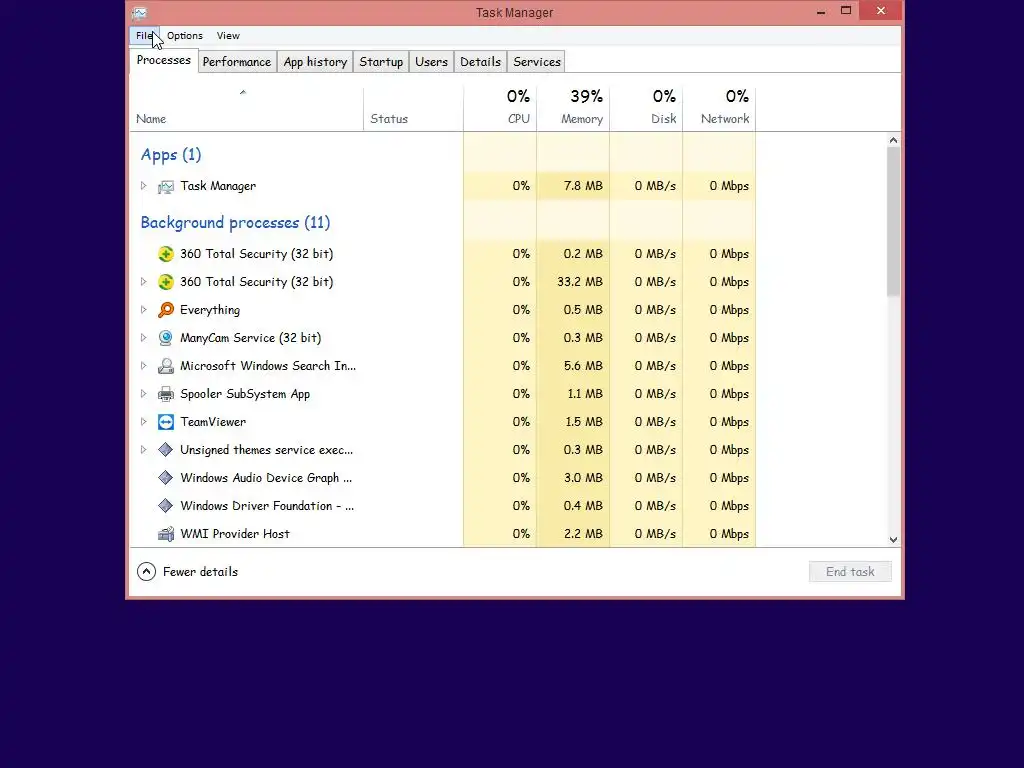Click the 33.2 MB memory value
Screen dimensions: 1024x768
[580, 282]
